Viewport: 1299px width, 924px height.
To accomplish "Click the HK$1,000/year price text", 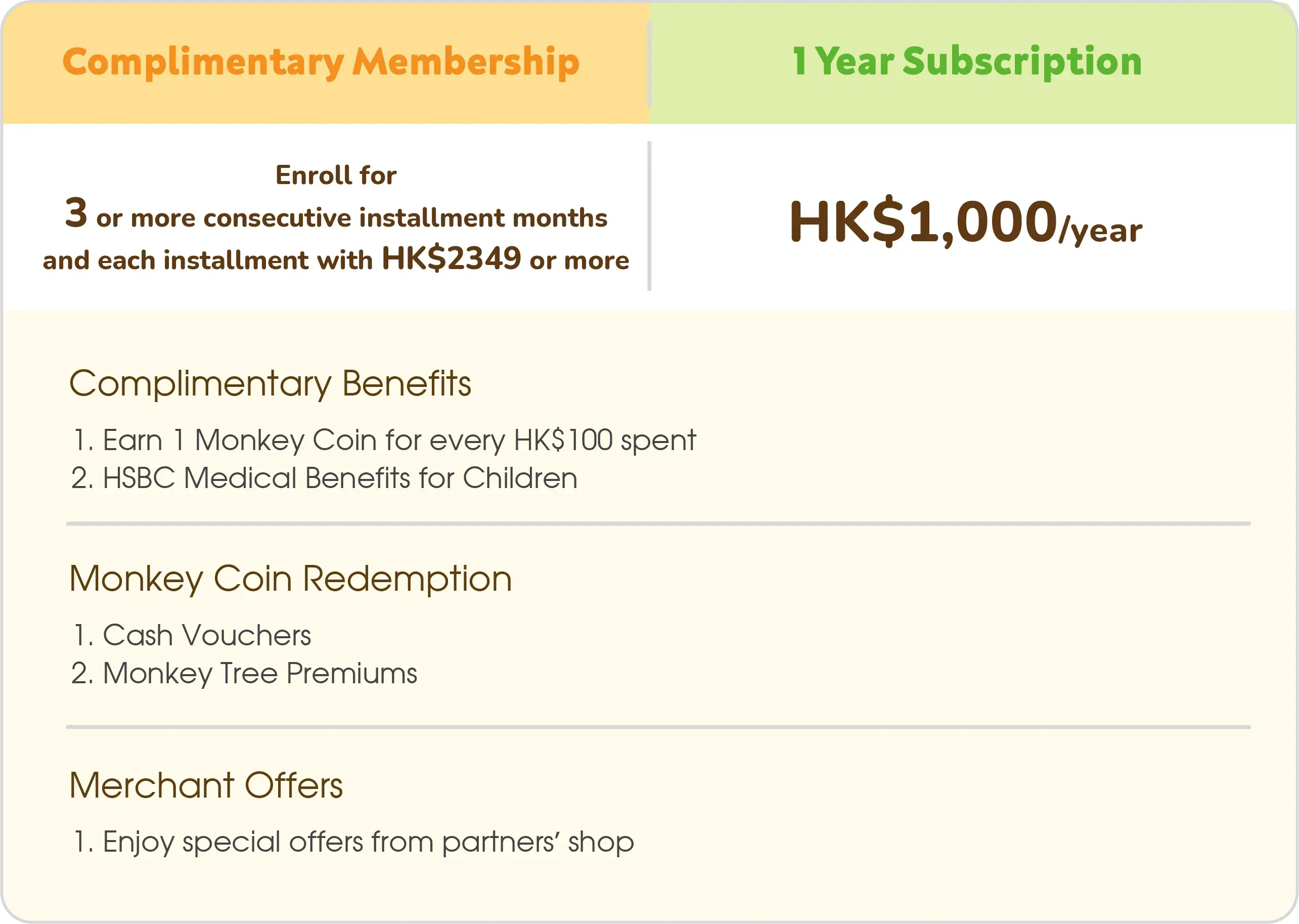I will tap(965, 223).
